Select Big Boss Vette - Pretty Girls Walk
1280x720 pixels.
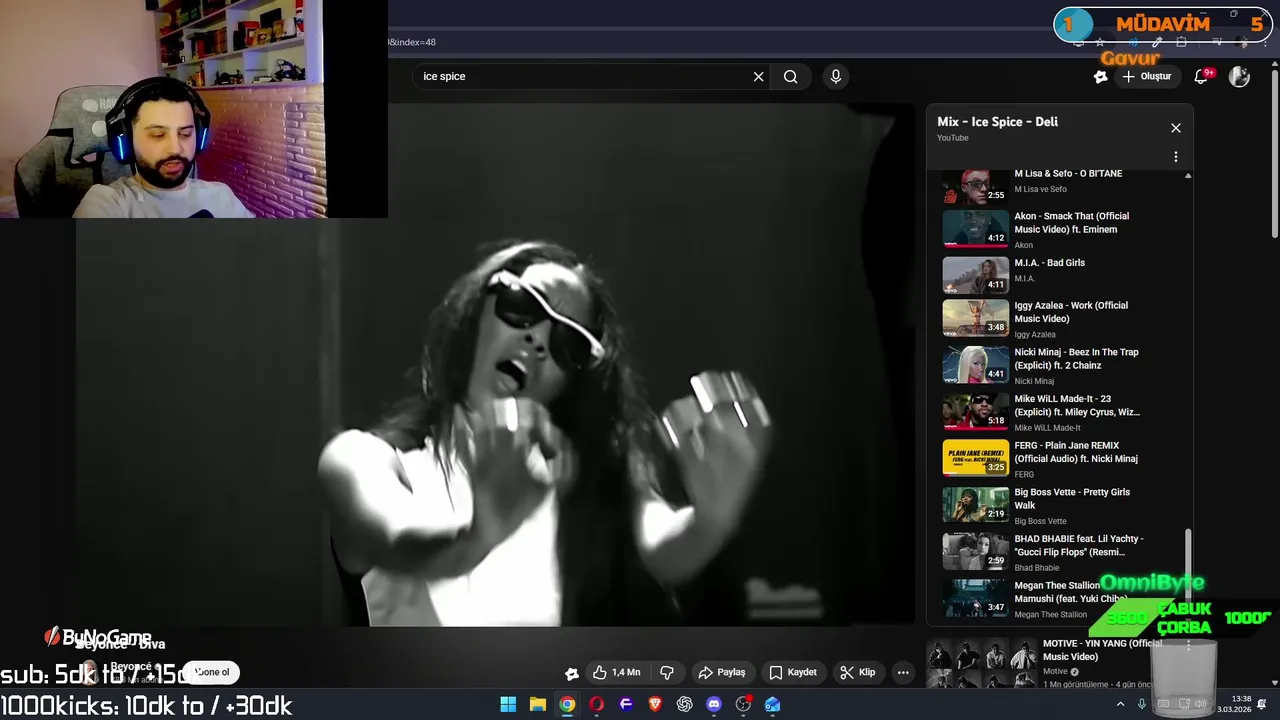coord(1072,499)
